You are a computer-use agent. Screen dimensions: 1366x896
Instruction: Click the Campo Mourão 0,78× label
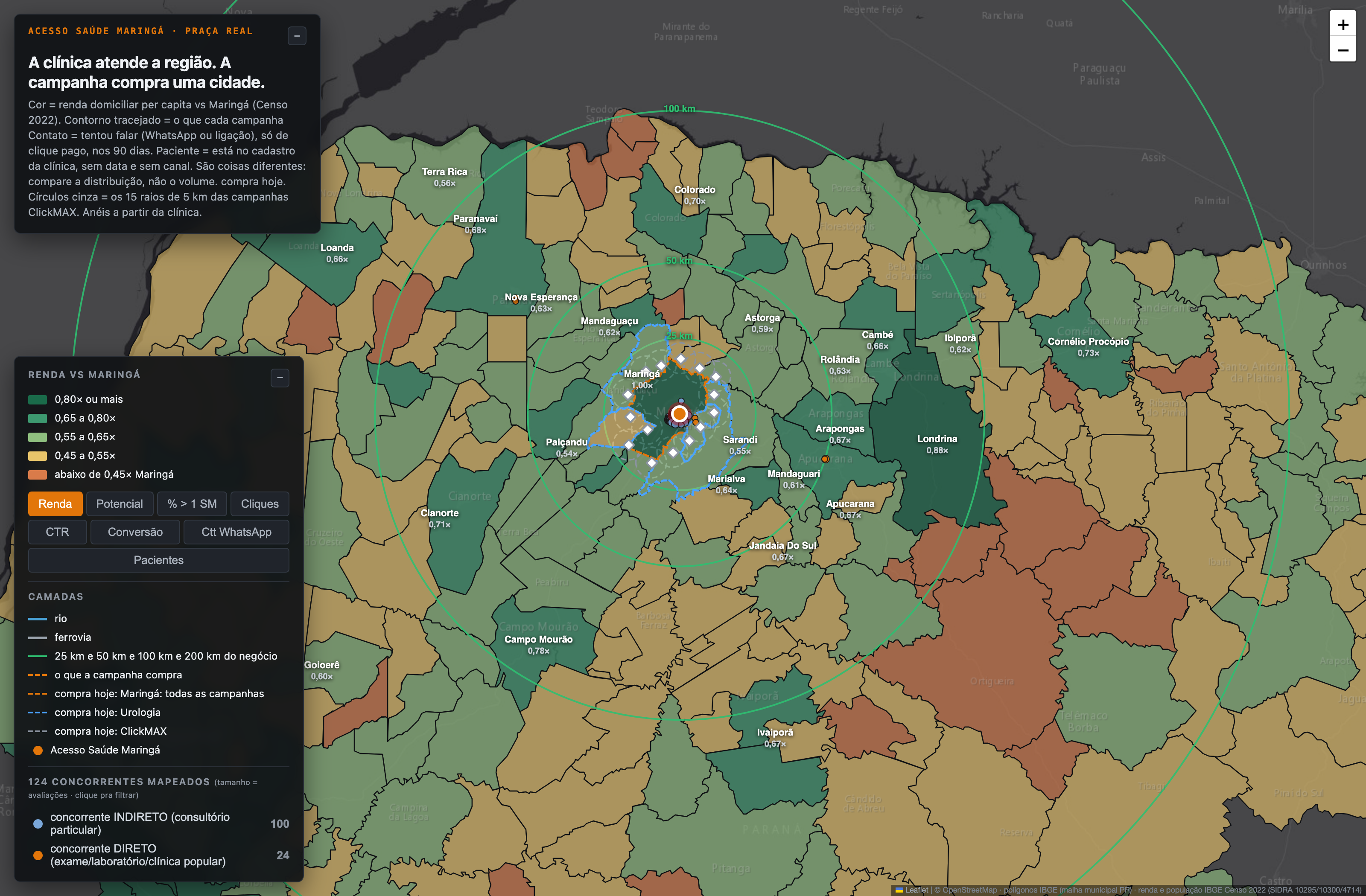pos(538,645)
